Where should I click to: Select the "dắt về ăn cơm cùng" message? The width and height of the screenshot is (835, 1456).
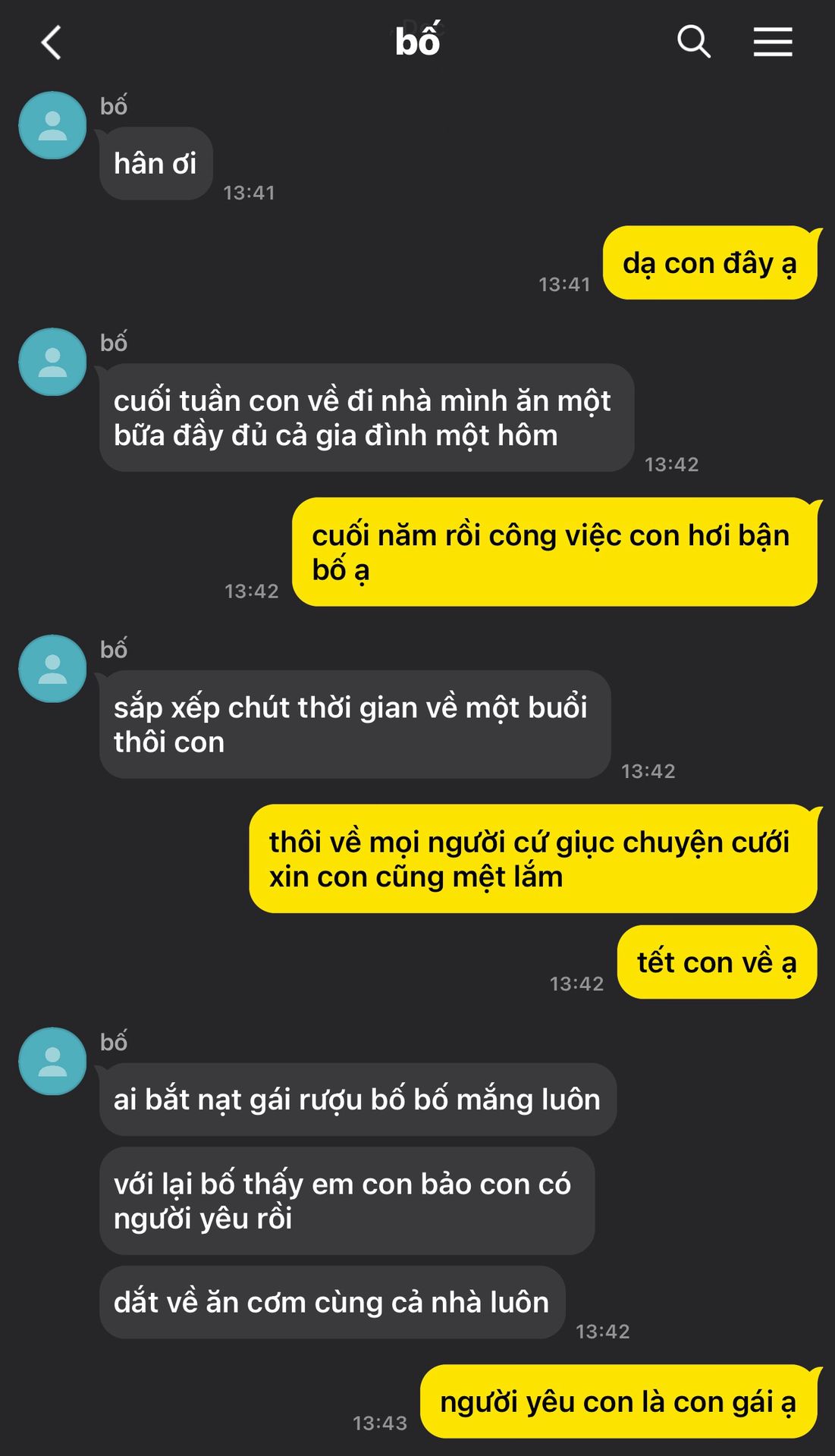point(332,1302)
